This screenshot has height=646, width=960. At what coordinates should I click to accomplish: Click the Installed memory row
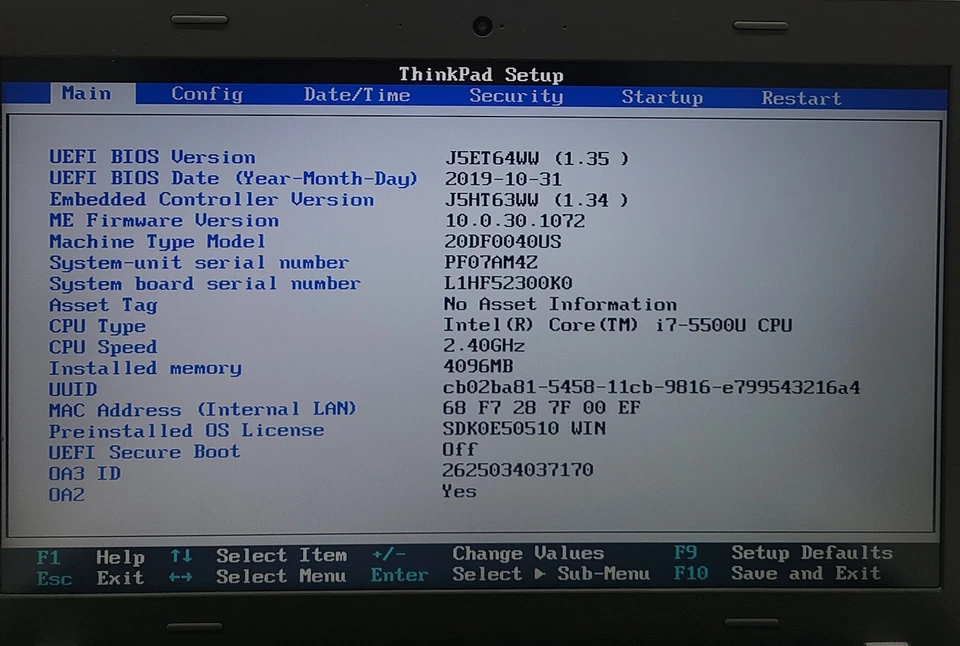[x=145, y=367]
